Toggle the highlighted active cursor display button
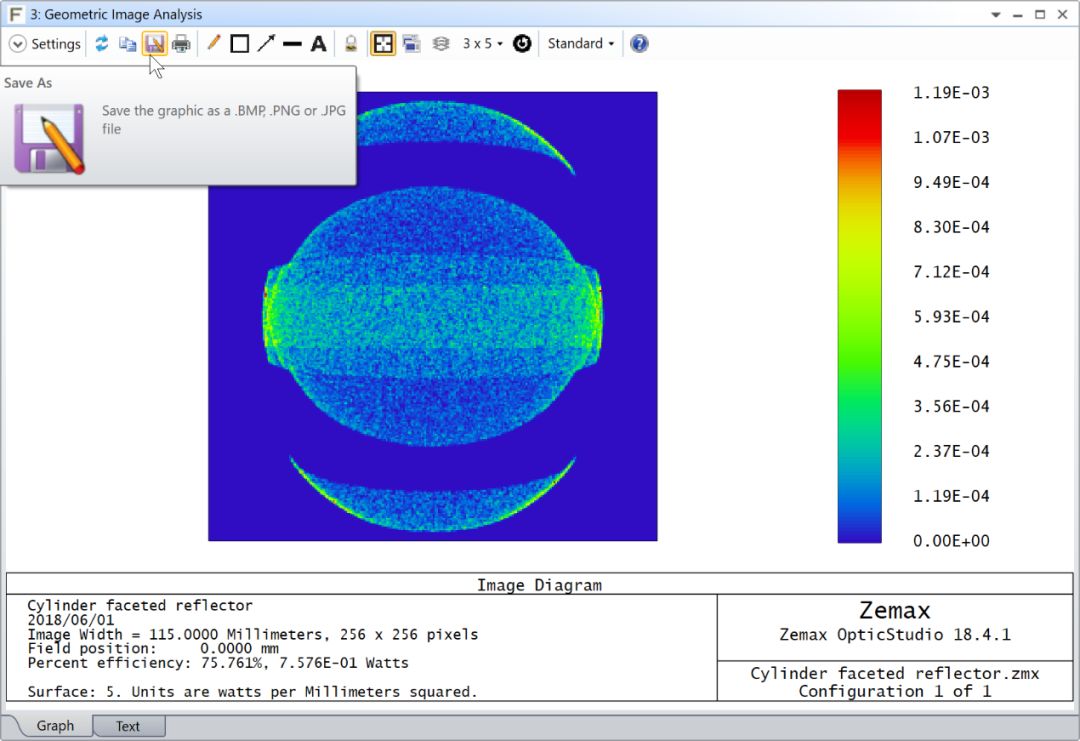The width and height of the screenshot is (1080, 741). [383, 44]
